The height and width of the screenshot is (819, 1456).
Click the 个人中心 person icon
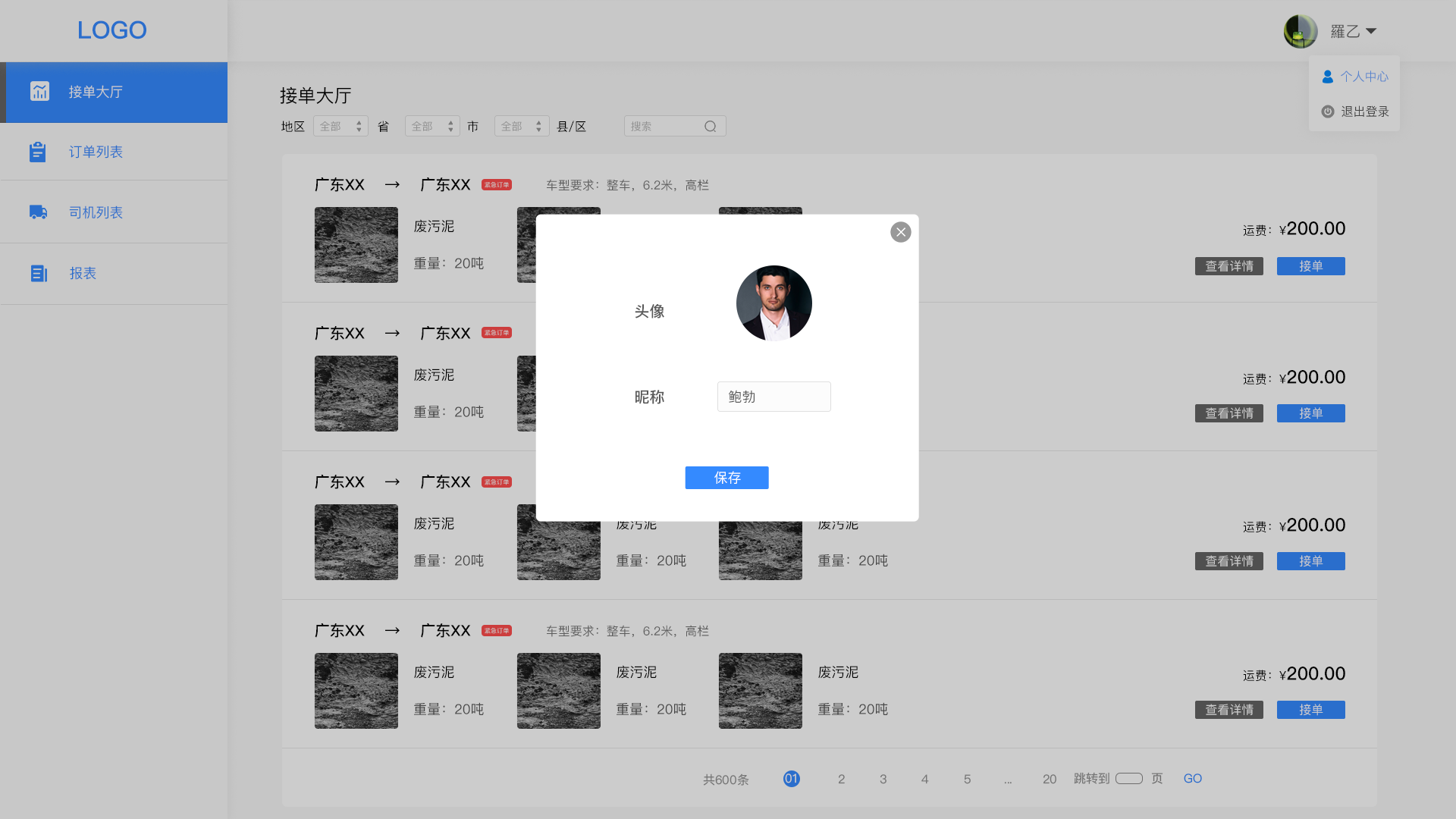click(x=1327, y=77)
